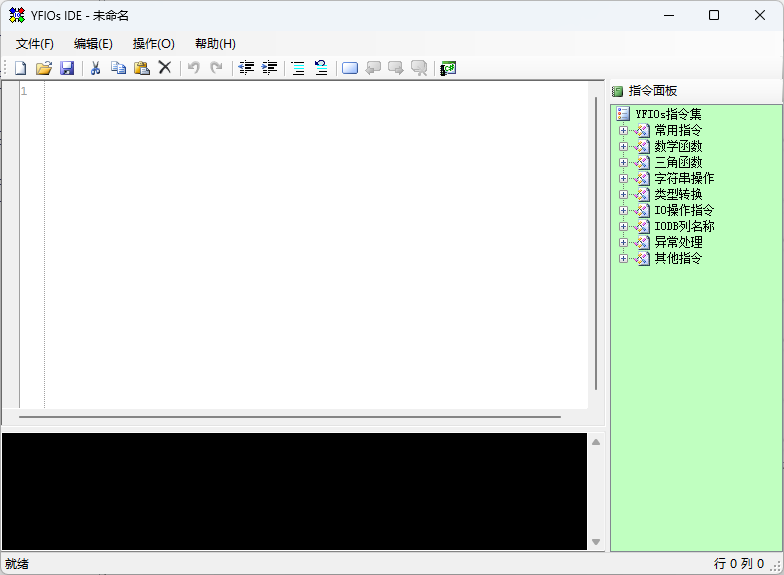Expand the IO操作指令 tree node
Viewport: 784px width, 575px height.
[x=623, y=210]
